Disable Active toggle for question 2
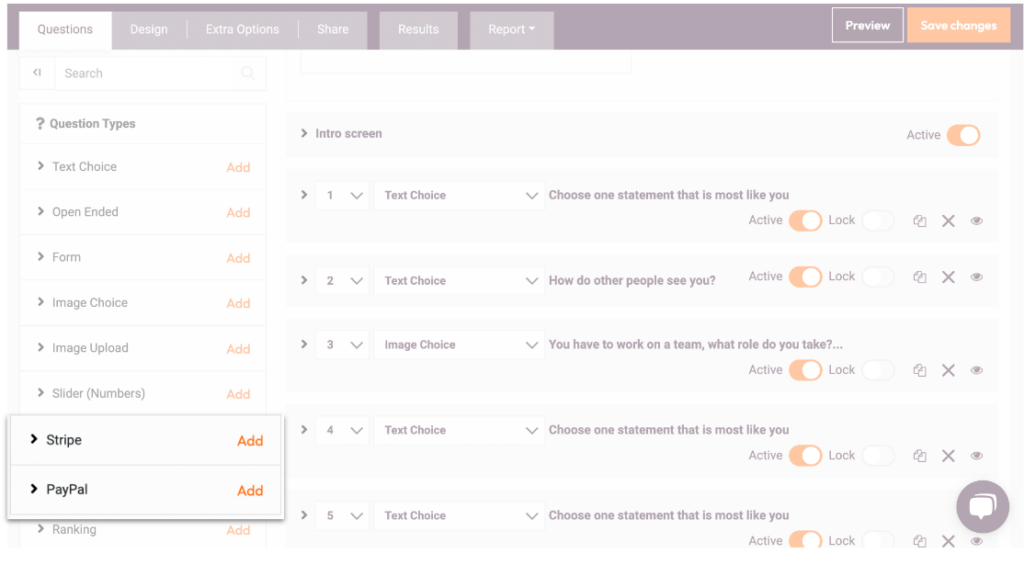Viewport: 1024px width, 576px height. click(x=804, y=277)
